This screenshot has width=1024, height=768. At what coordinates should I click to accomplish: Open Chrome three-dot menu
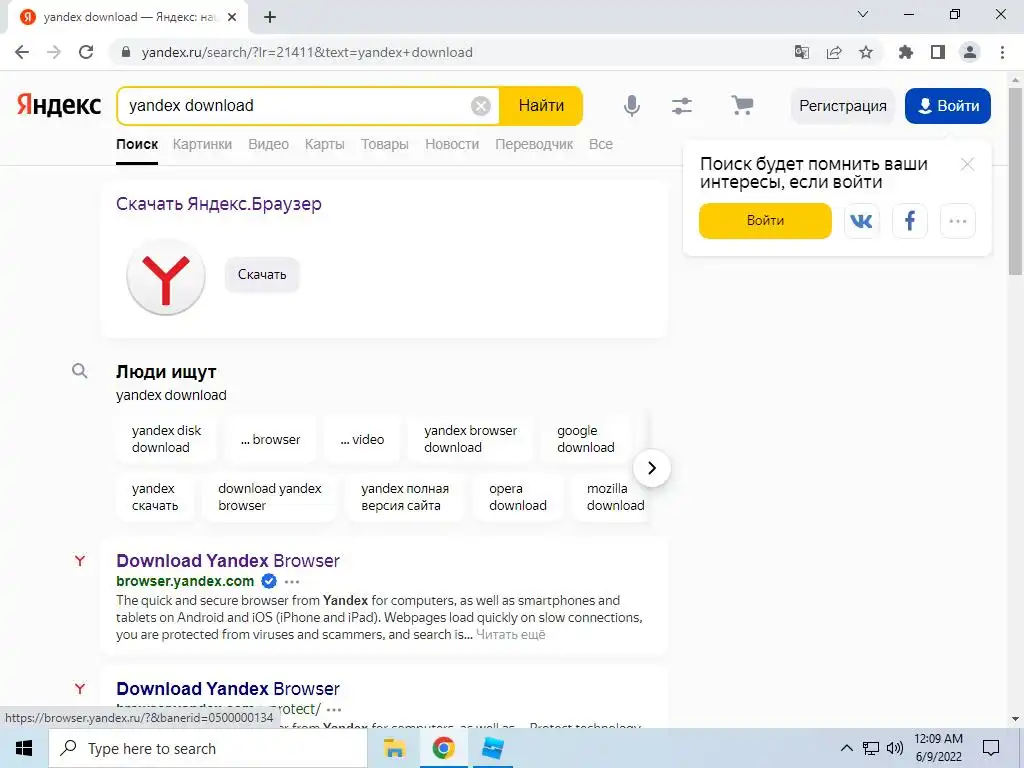pyautogui.click(x=1002, y=52)
